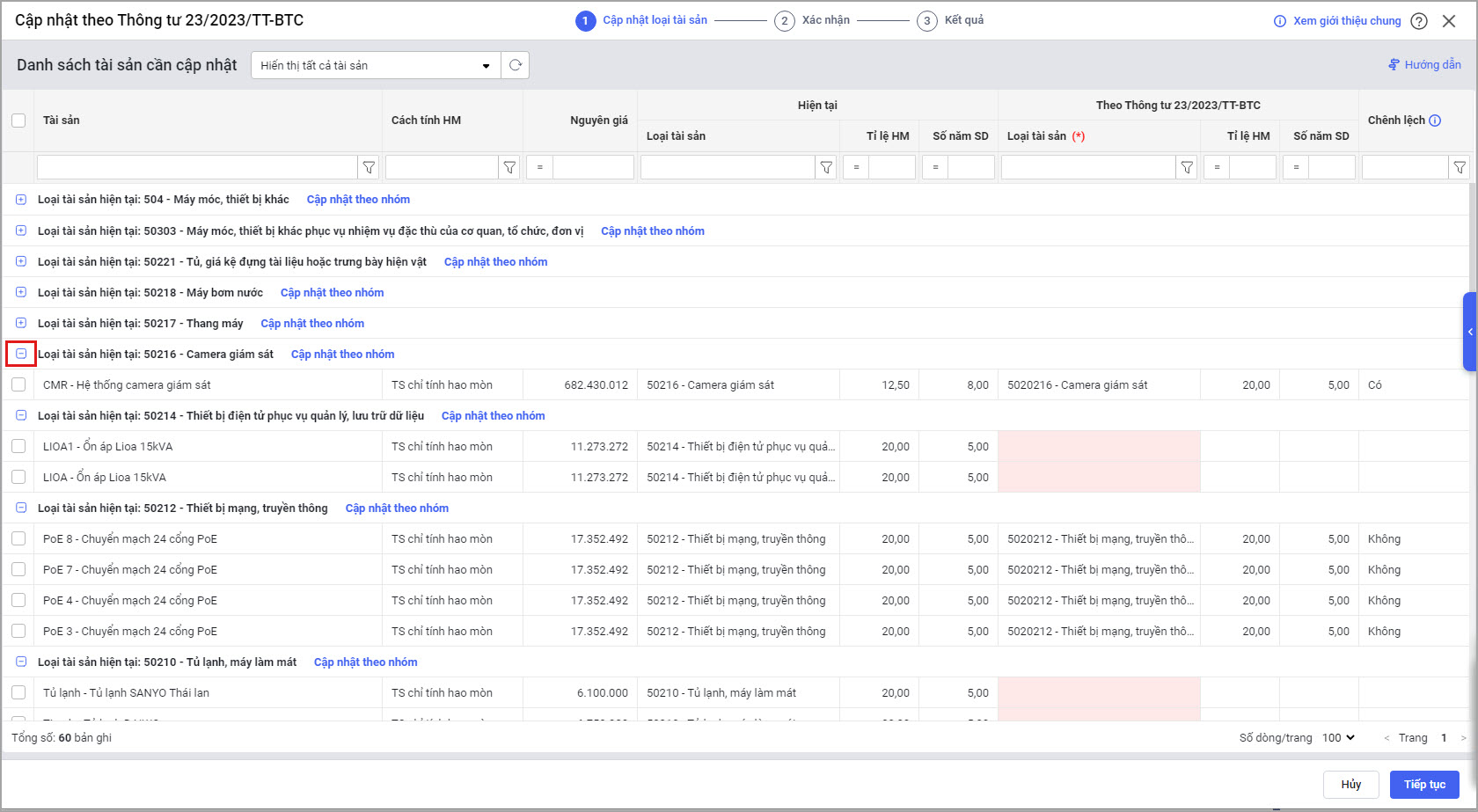The width and height of the screenshot is (1478, 812).
Task: Click the filter icon in Cách tính HM column
Action: pos(509,167)
